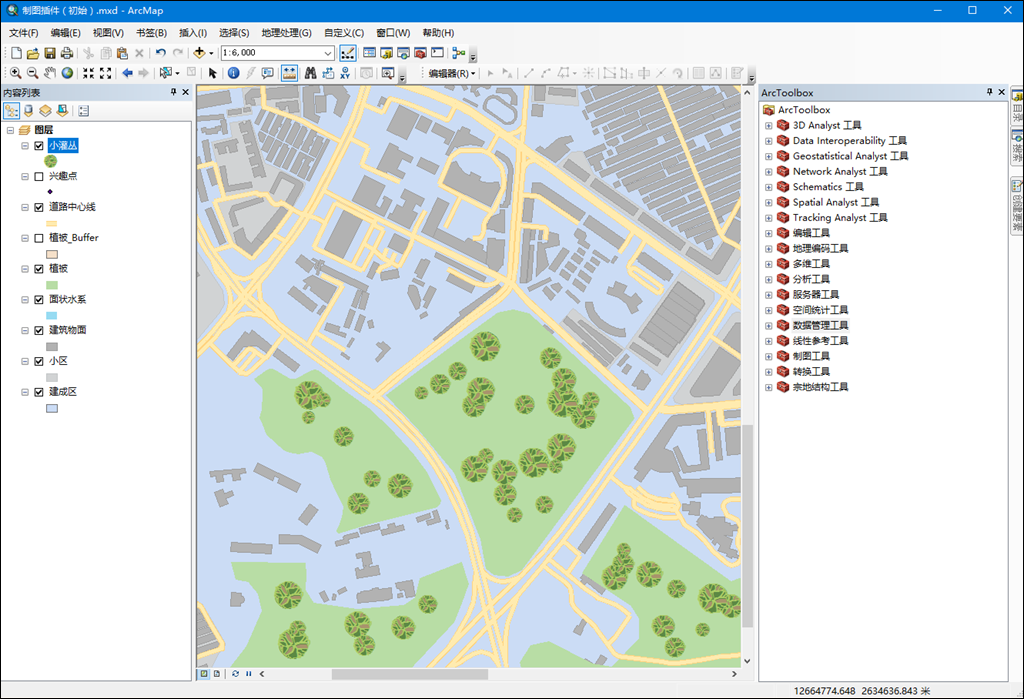This screenshot has width=1024, height=699.
Task: Uncheck the 建成区 layer checkbox
Action: click(39, 392)
